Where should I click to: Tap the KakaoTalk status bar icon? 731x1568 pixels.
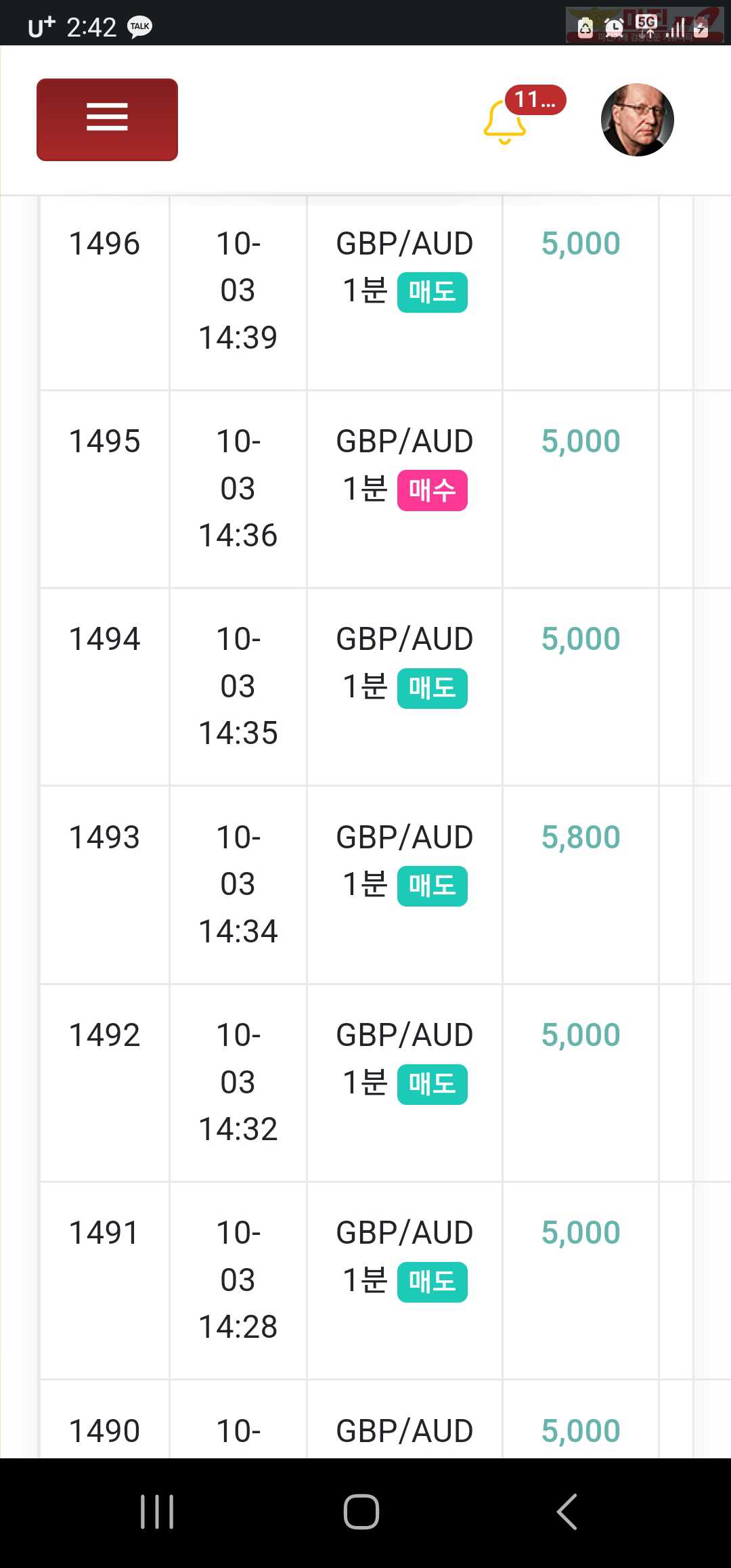(140, 26)
